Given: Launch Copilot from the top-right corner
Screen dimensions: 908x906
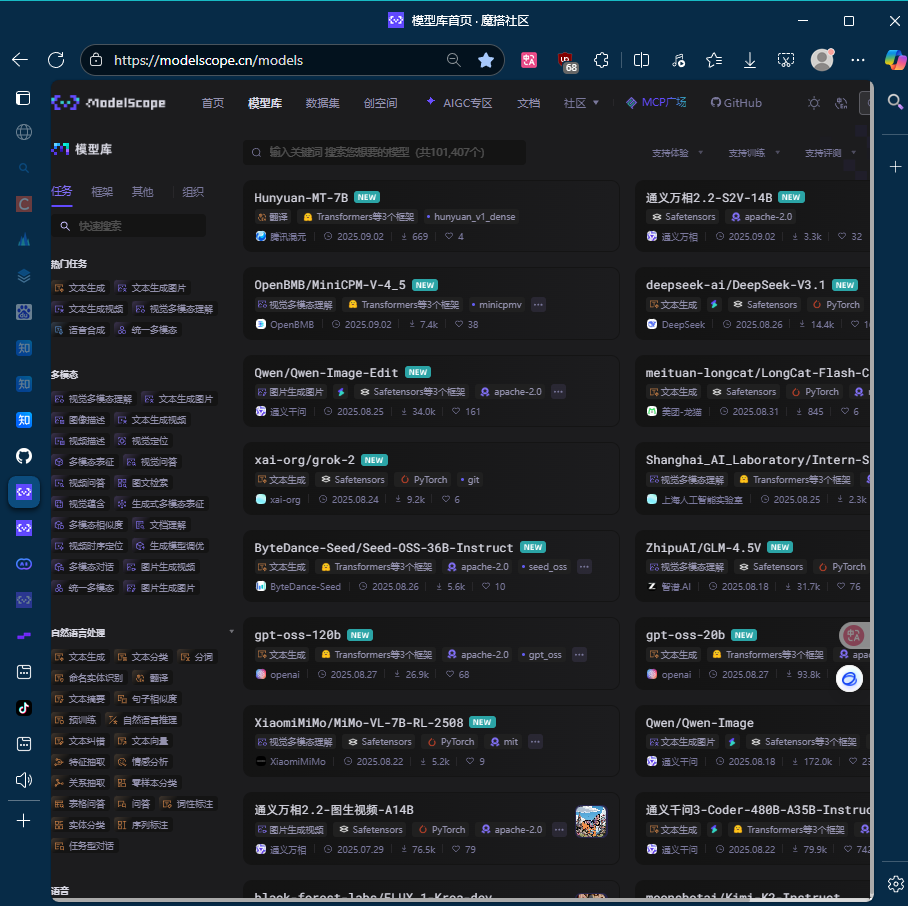Looking at the screenshot, I should [895, 60].
